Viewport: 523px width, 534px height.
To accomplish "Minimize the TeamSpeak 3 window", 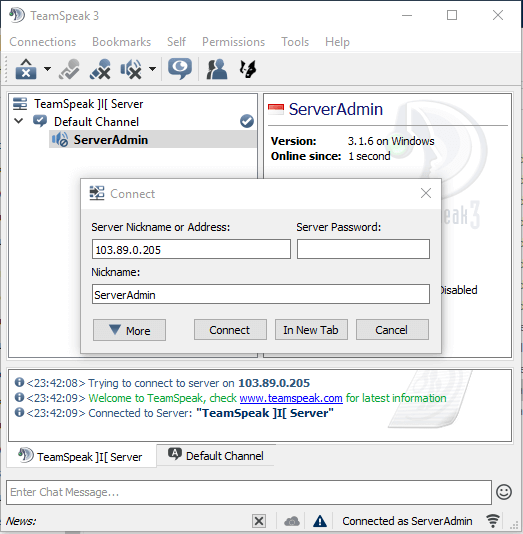I will coord(407,15).
